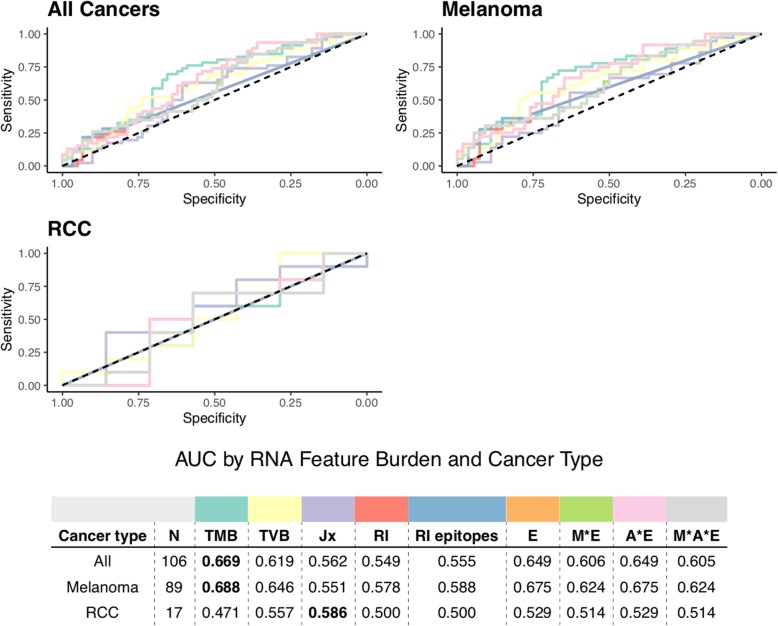Select the TMB column header
This screenshot has width=778, height=626.
[221, 535]
